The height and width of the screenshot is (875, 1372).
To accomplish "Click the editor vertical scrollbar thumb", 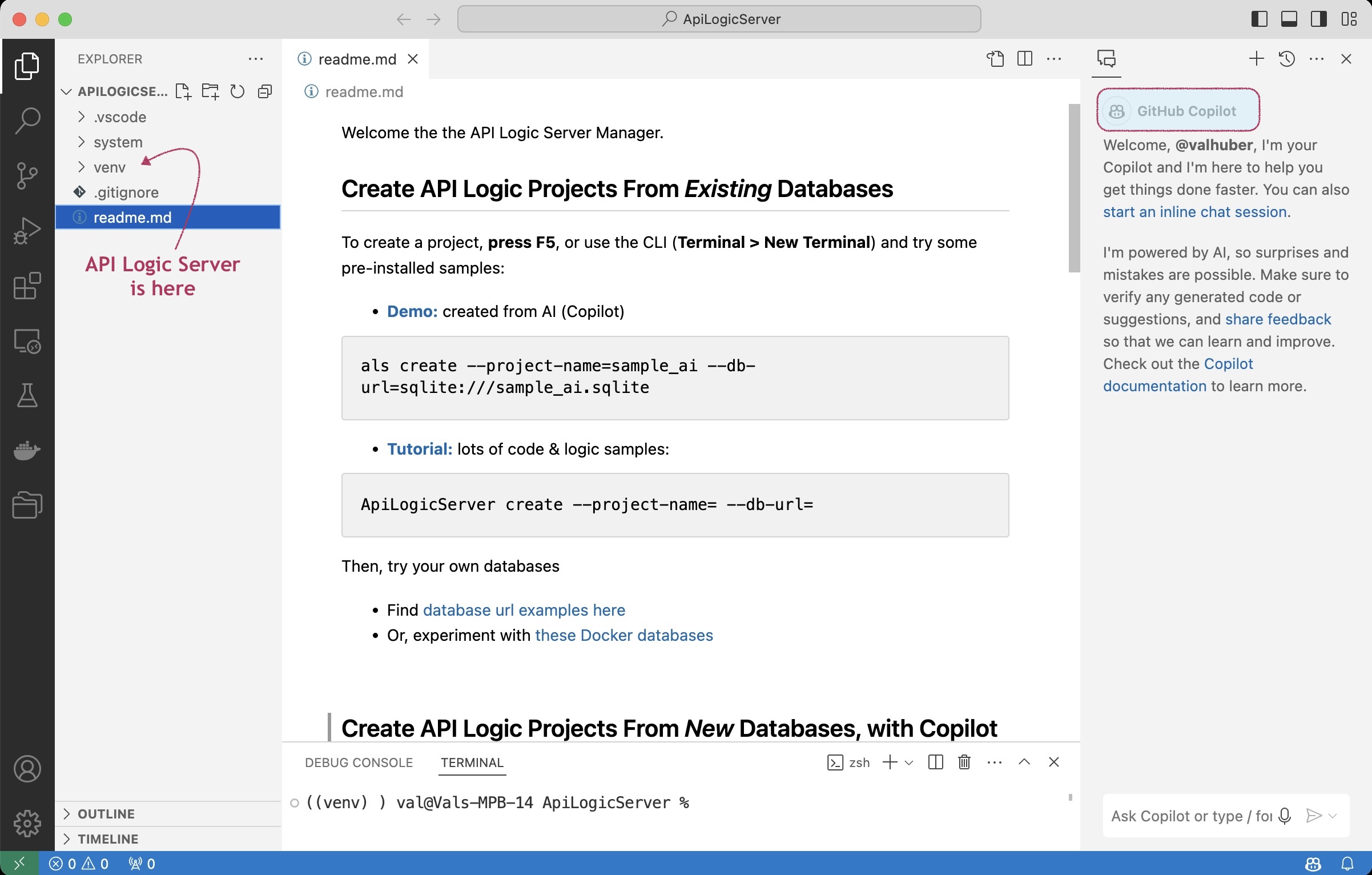I will pyautogui.click(x=1074, y=188).
